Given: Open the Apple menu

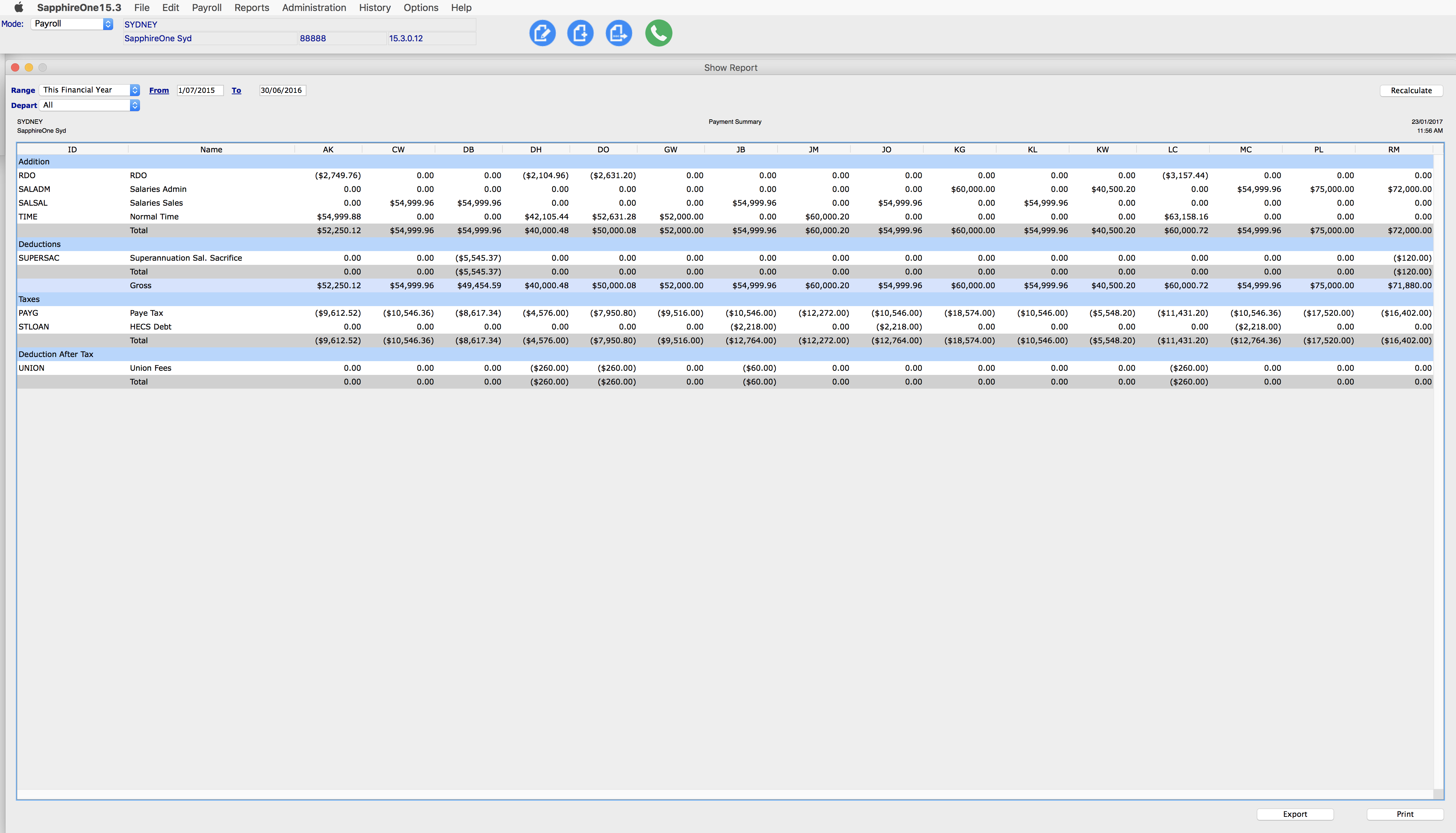Looking at the screenshot, I should click(x=18, y=8).
